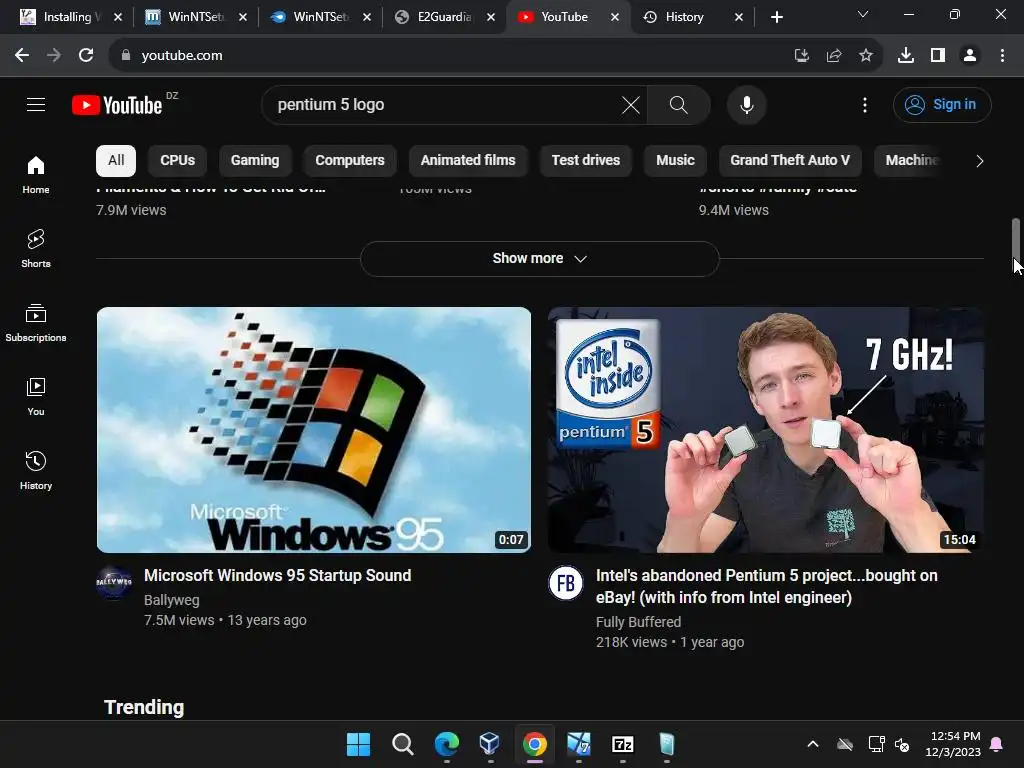
Task: Select the Grand Theft Auto V chip
Action: pyautogui.click(x=790, y=161)
